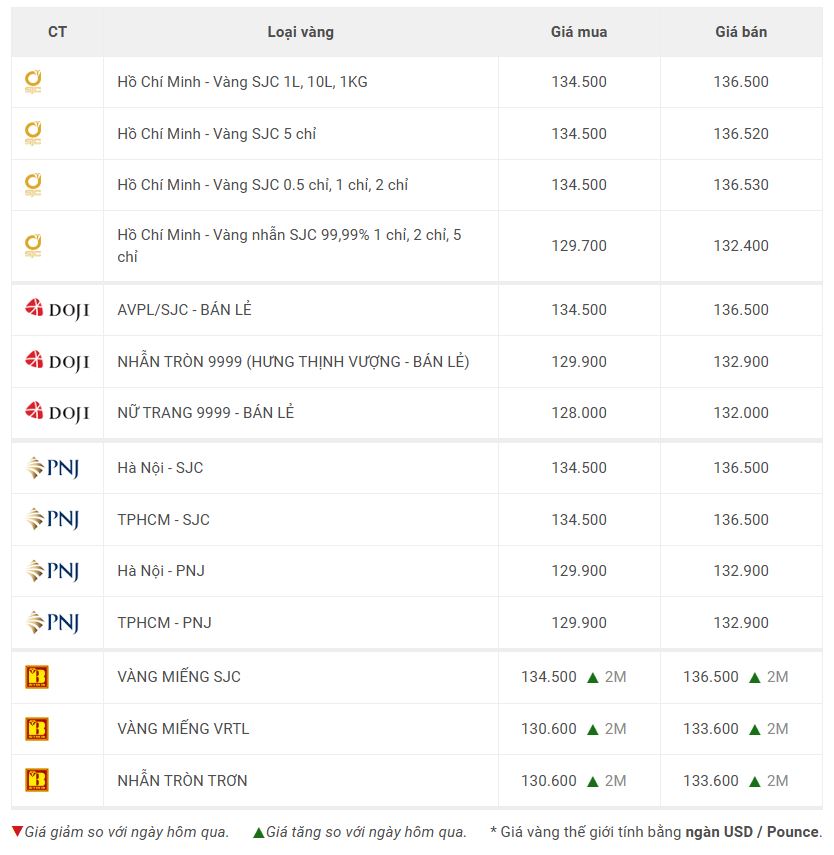Click SJC logo in the Vàng SJC 1L, 10L, 1KG row
834x855 pixels.
[33, 82]
